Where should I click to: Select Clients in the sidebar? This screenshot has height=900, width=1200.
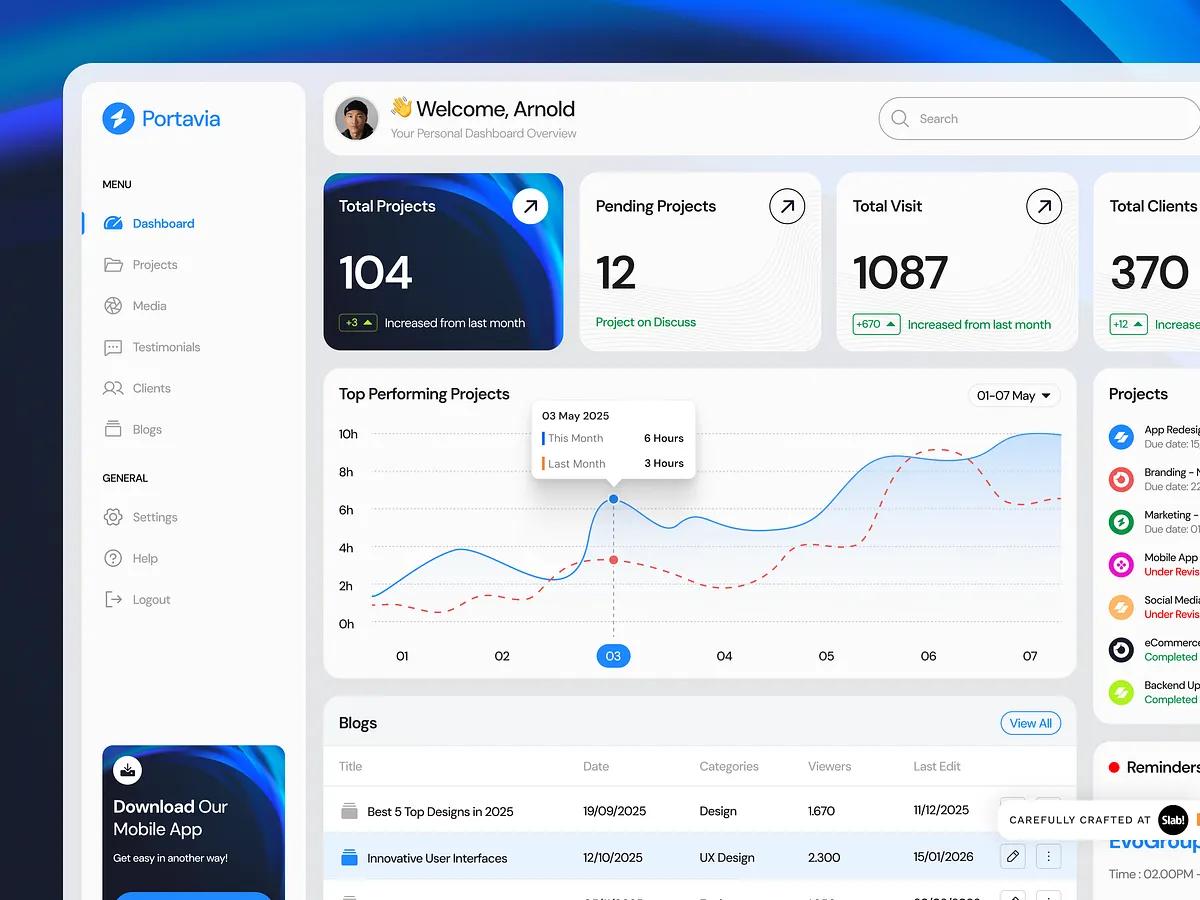click(x=137, y=388)
